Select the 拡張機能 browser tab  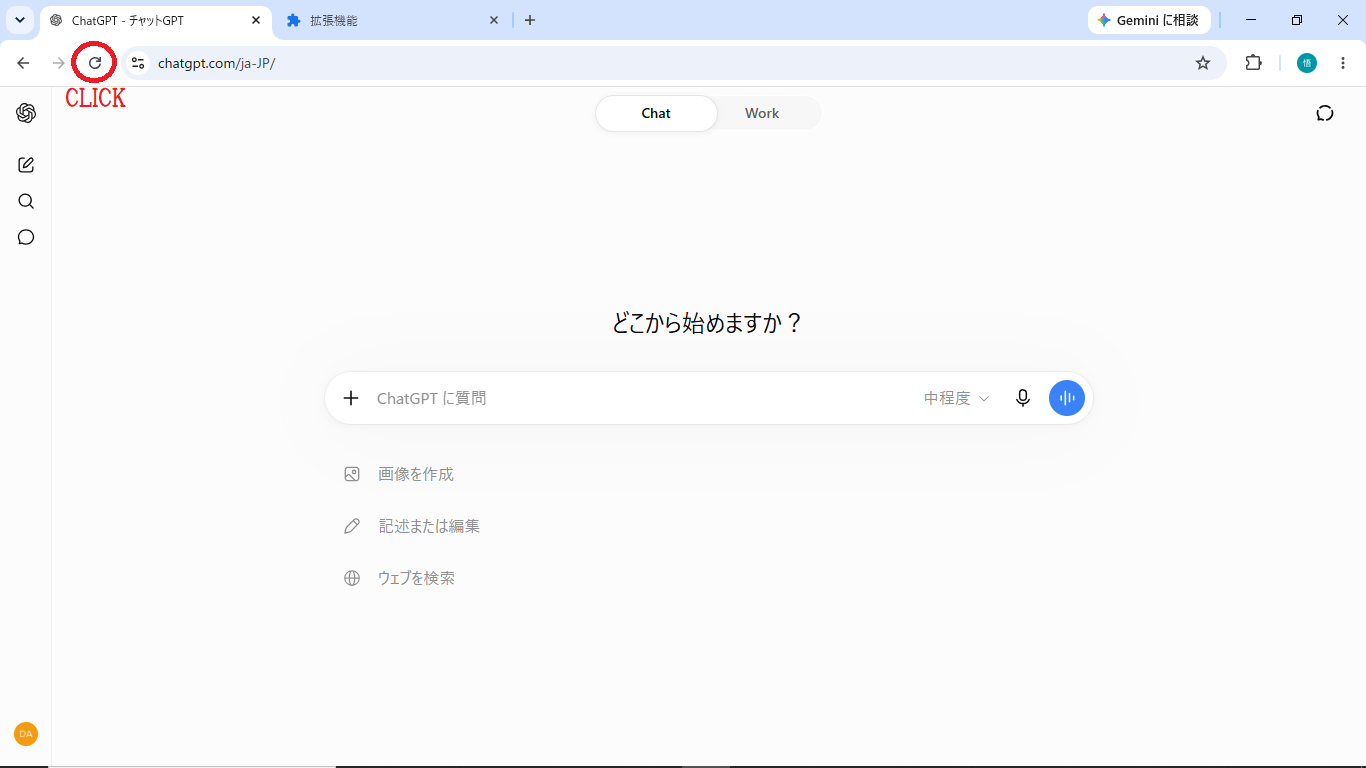(393, 20)
